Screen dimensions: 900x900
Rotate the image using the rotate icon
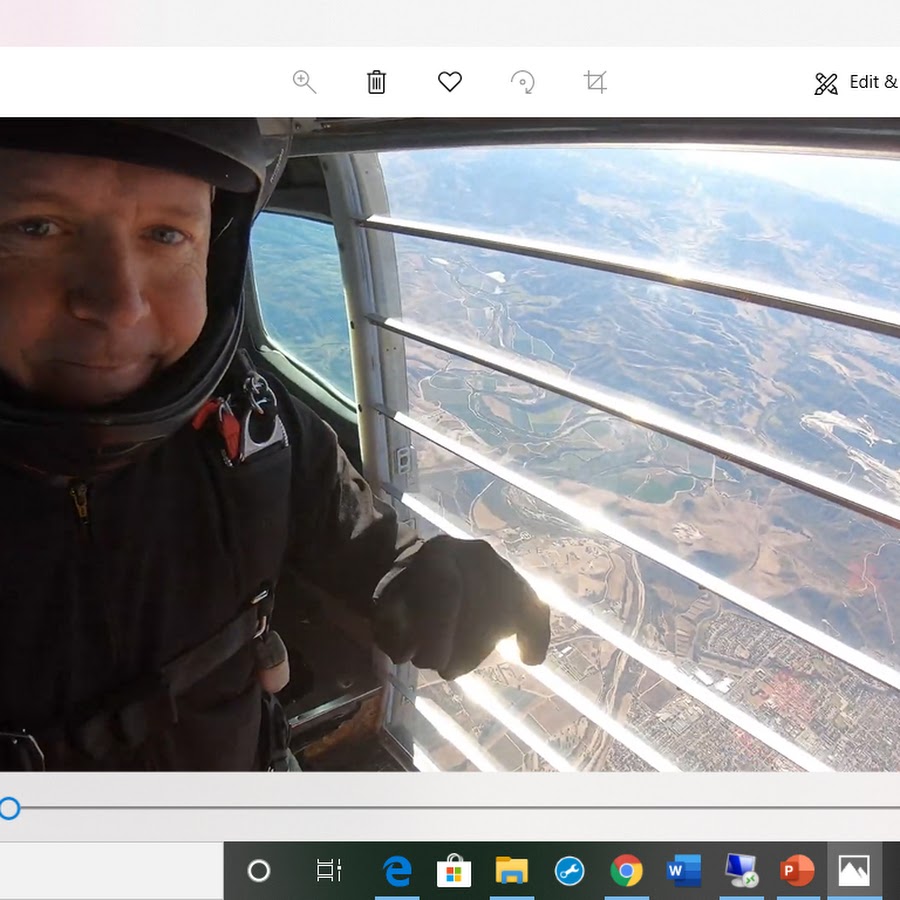click(523, 82)
